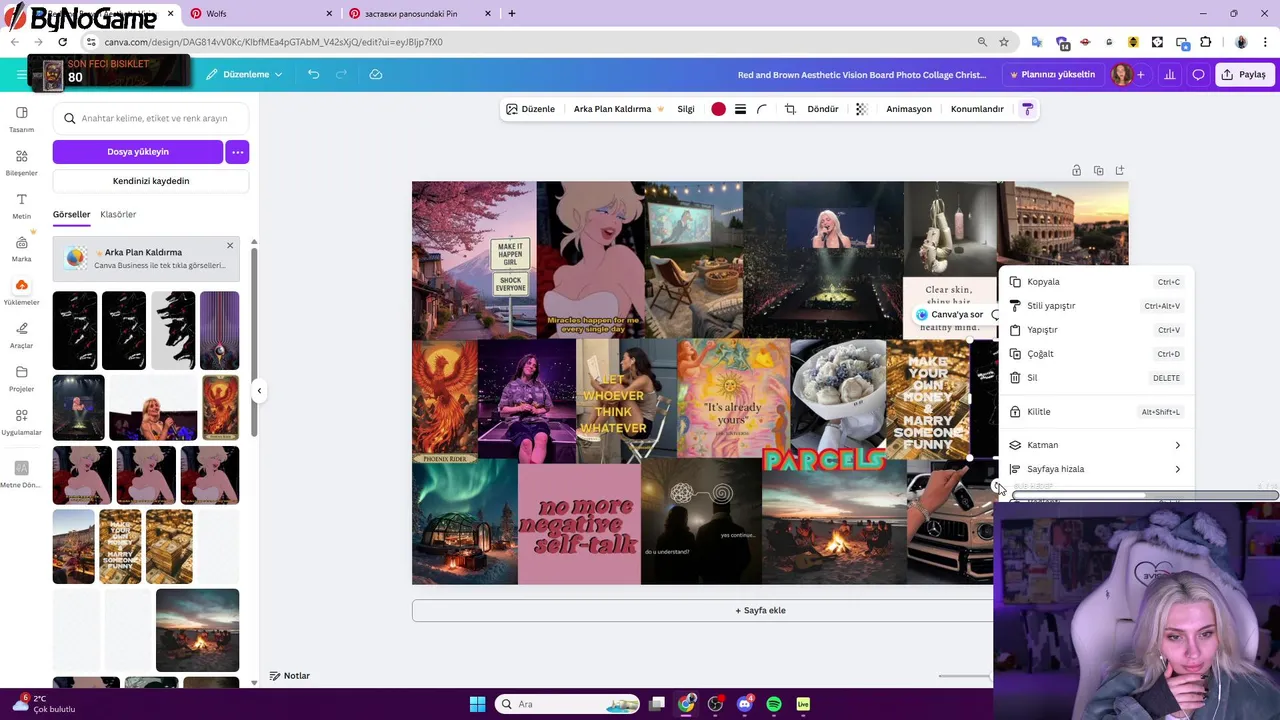Open the Yüklemeler uploads panel
1280x720 pixels.
pos(21,292)
